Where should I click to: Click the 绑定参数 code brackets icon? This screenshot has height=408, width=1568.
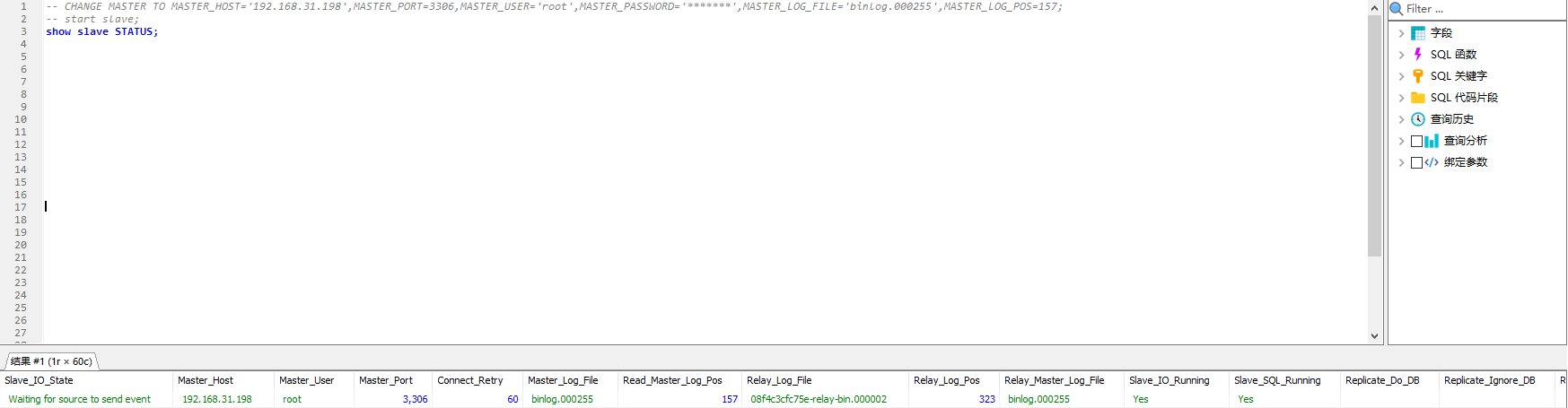tap(1432, 162)
